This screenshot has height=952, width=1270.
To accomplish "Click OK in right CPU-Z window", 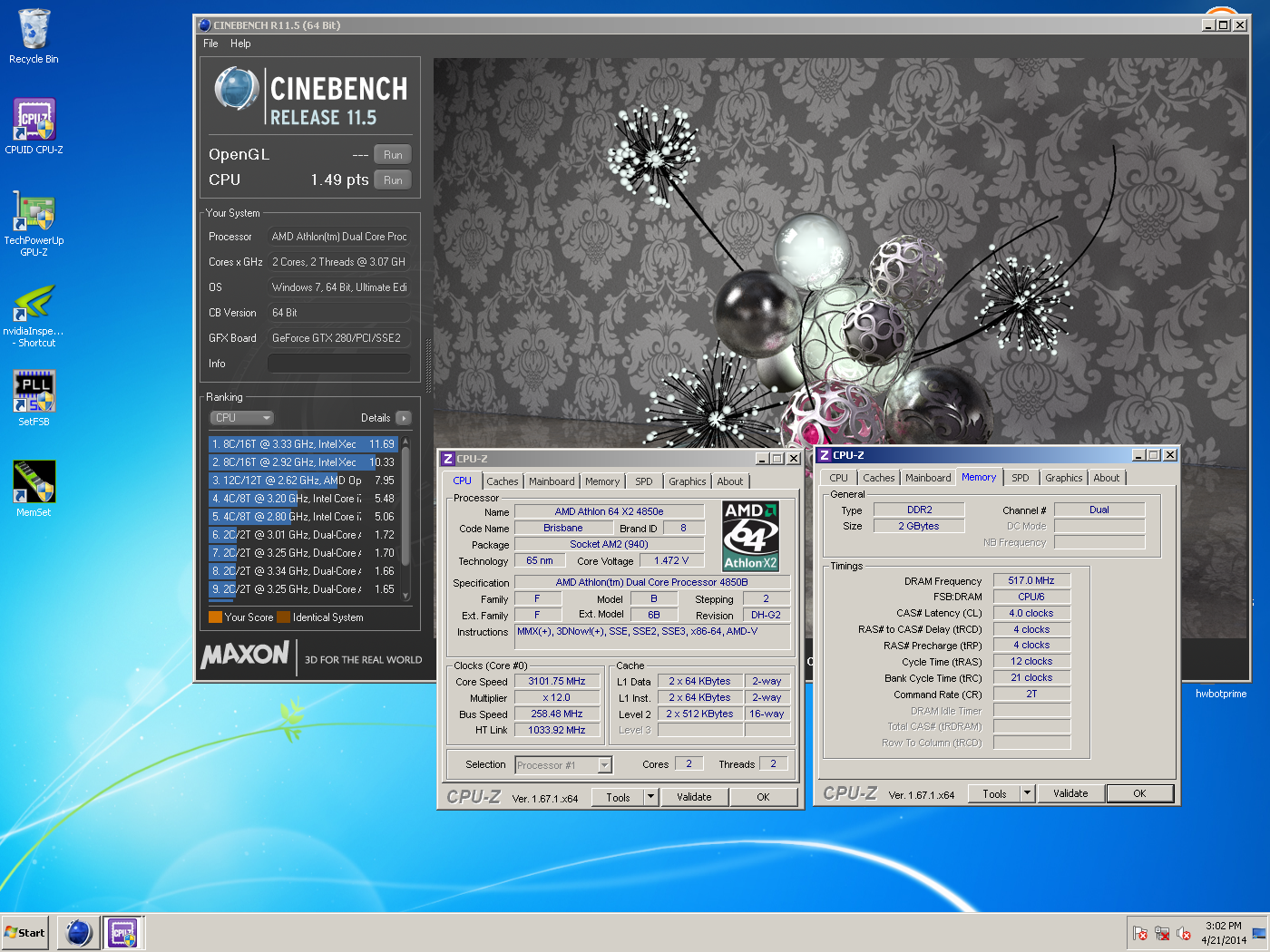I will (1139, 794).
